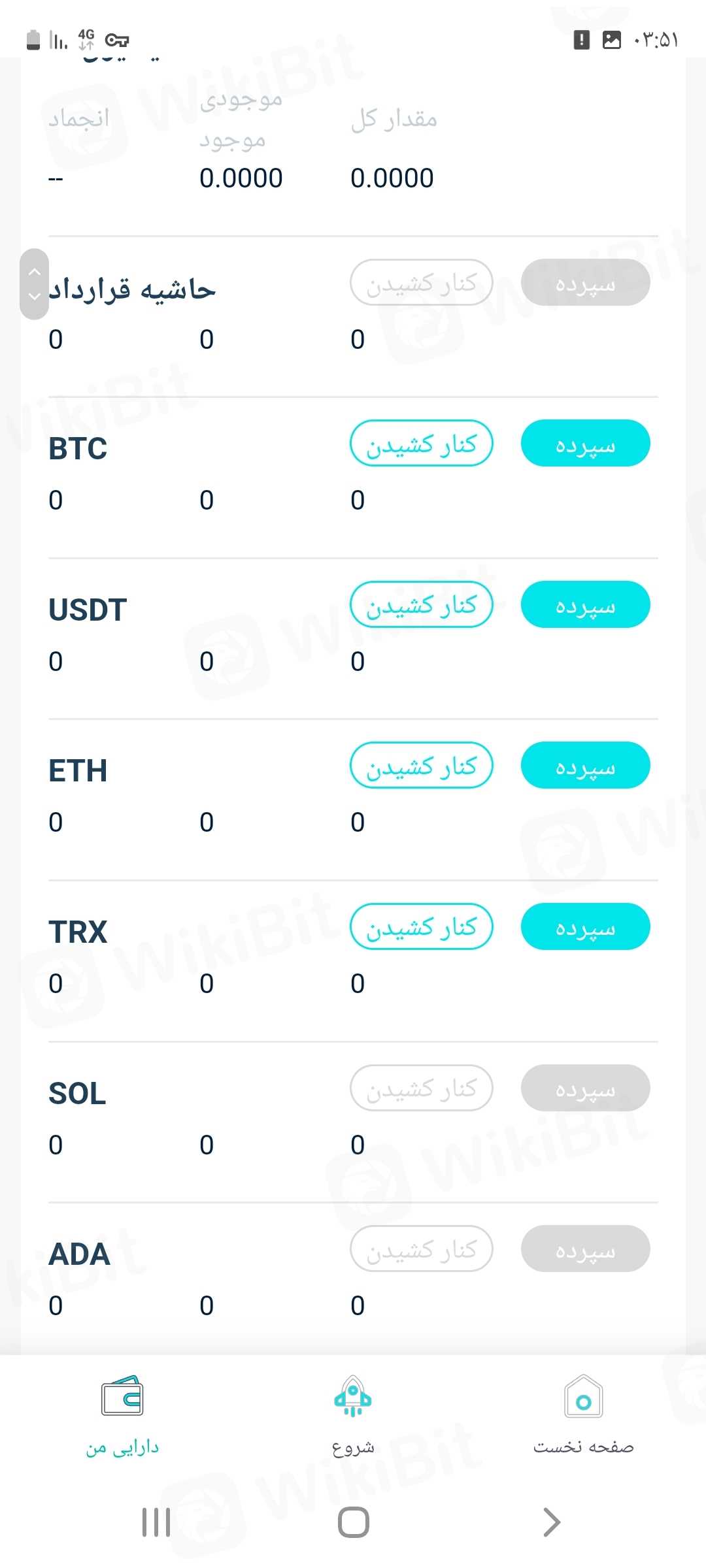Tap the USDT withdraw button
Viewport: 706px width, 1568px height.
(x=422, y=604)
